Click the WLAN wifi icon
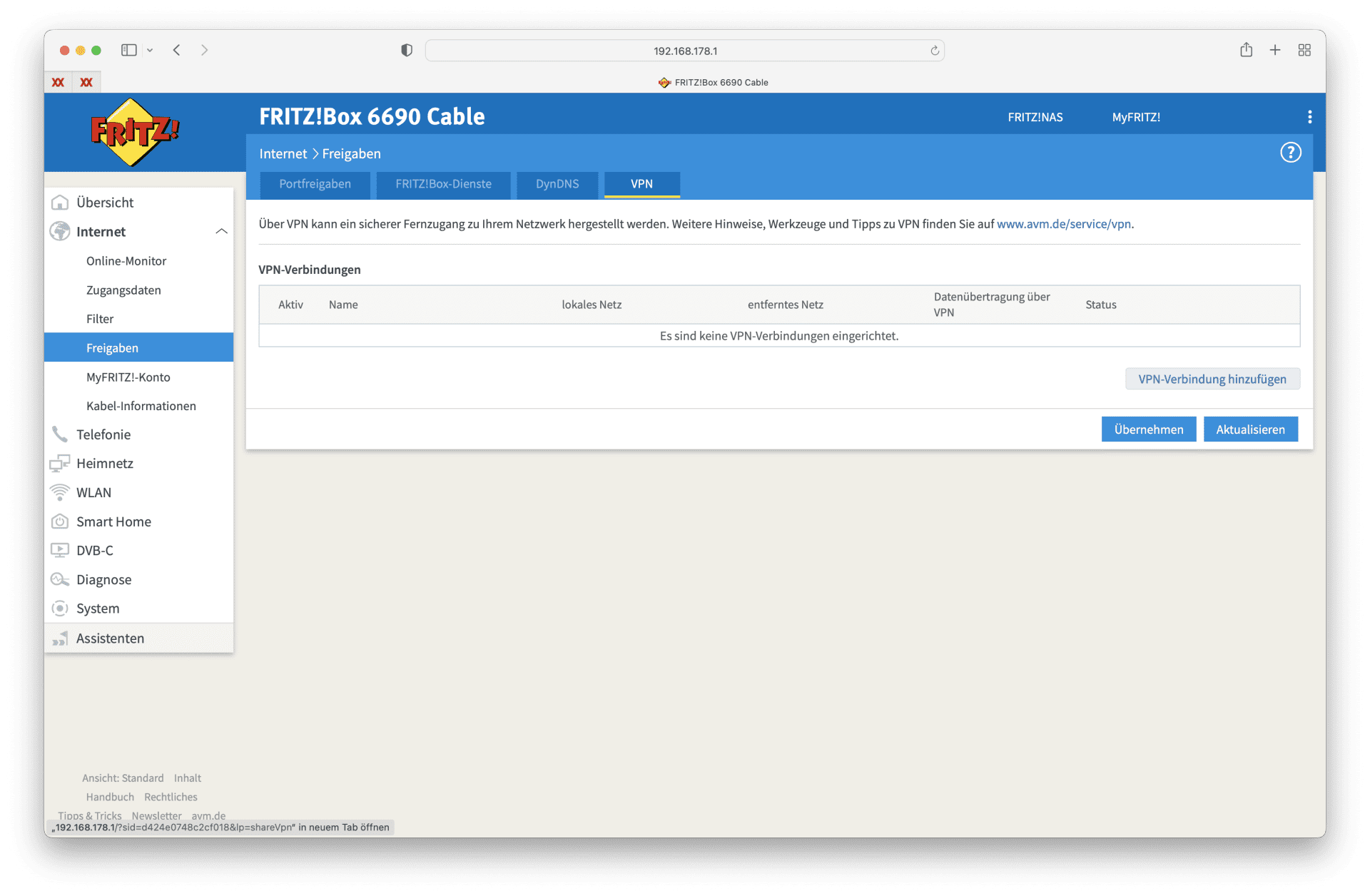Screen dimensions: 1370x896 pos(60,493)
